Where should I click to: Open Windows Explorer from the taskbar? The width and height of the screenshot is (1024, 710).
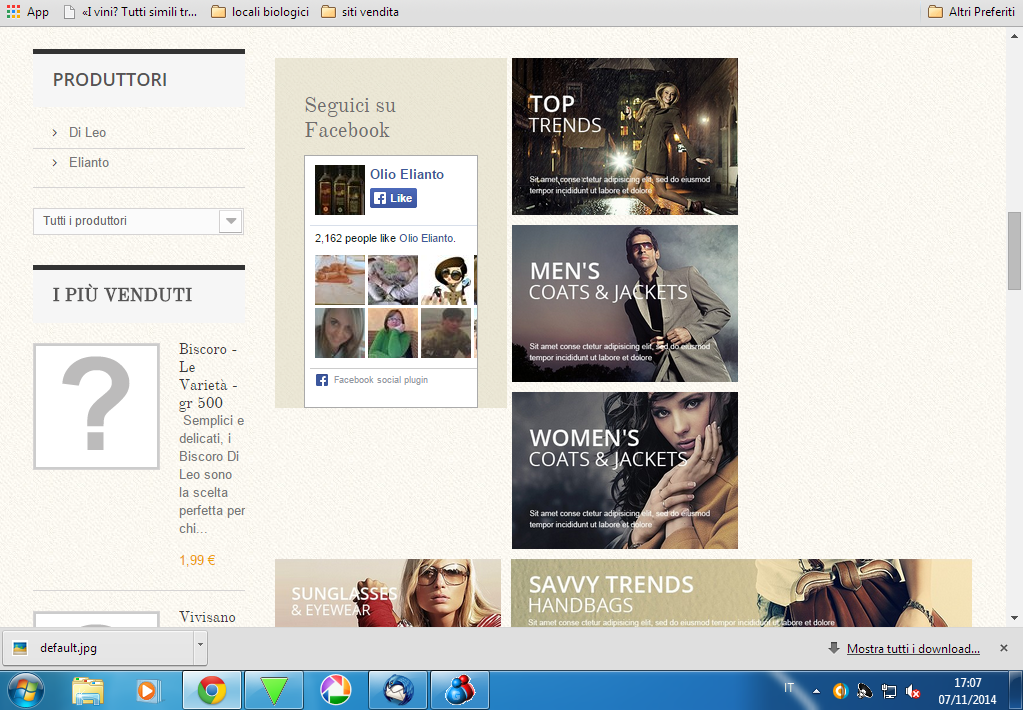pyautogui.click(x=88, y=691)
